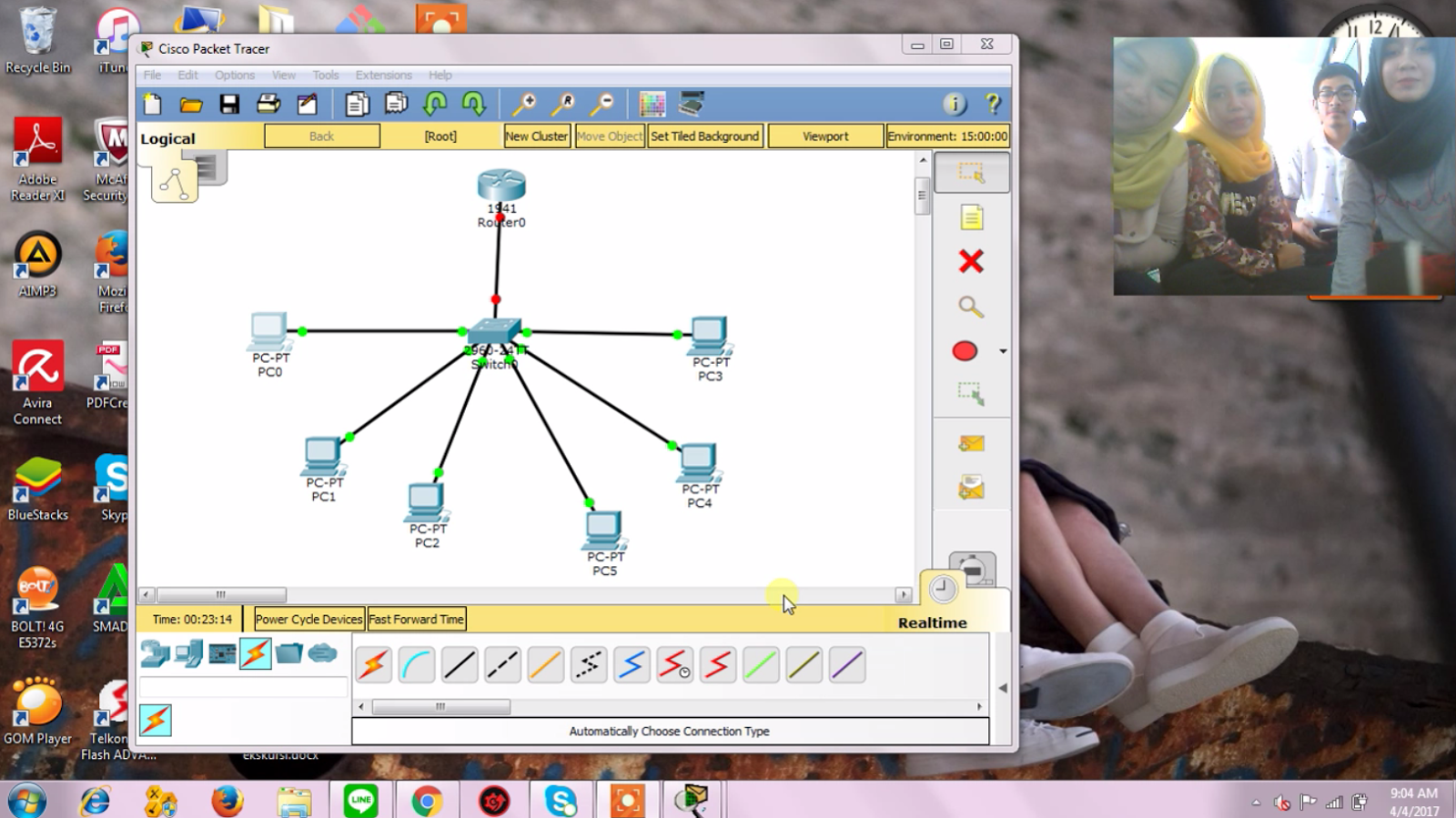Zoom in with the plus magnifier

(x=523, y=105)
